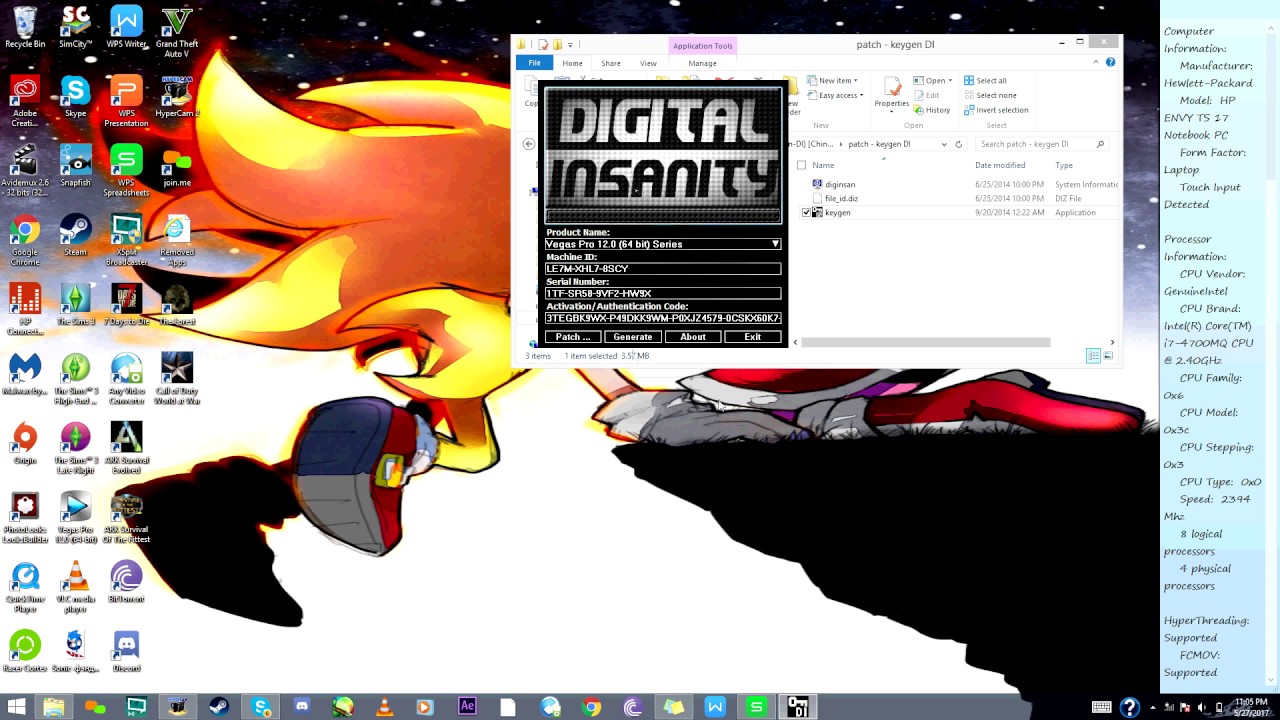1280x720 pixels.
Task: Click Select none in Explorer ribbon
Action: (989, 95)
